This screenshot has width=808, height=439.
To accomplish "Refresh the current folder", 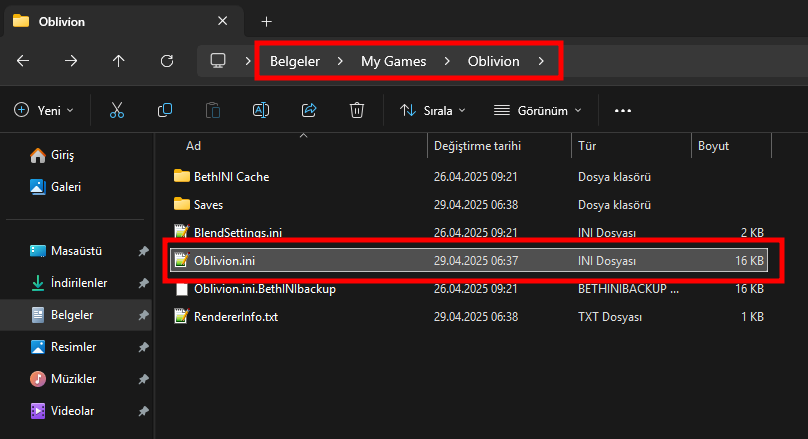I will (x=167, y=61).
